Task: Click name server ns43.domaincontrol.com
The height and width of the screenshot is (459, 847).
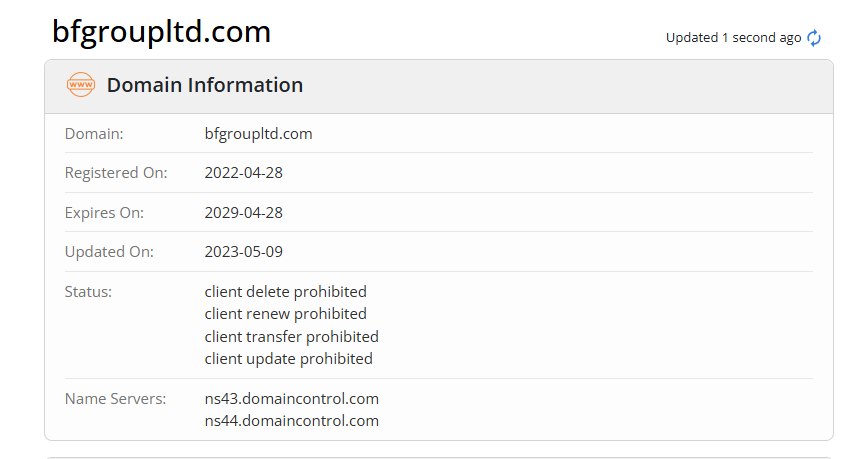Action: [291, 398]
